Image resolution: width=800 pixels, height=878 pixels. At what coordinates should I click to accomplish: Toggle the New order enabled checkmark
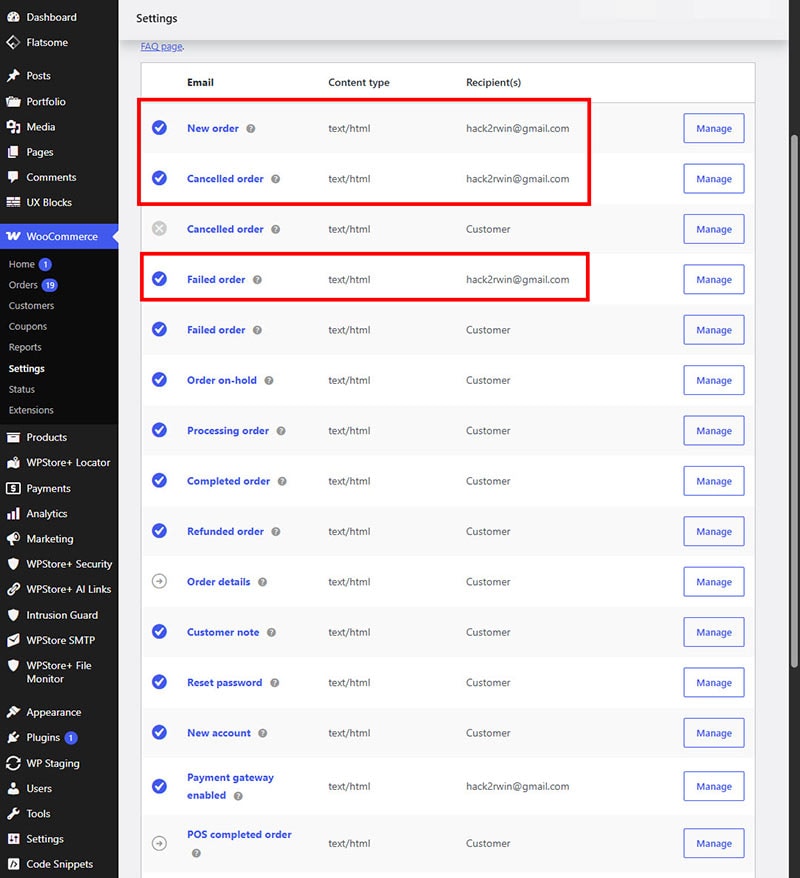coord(160,128)
